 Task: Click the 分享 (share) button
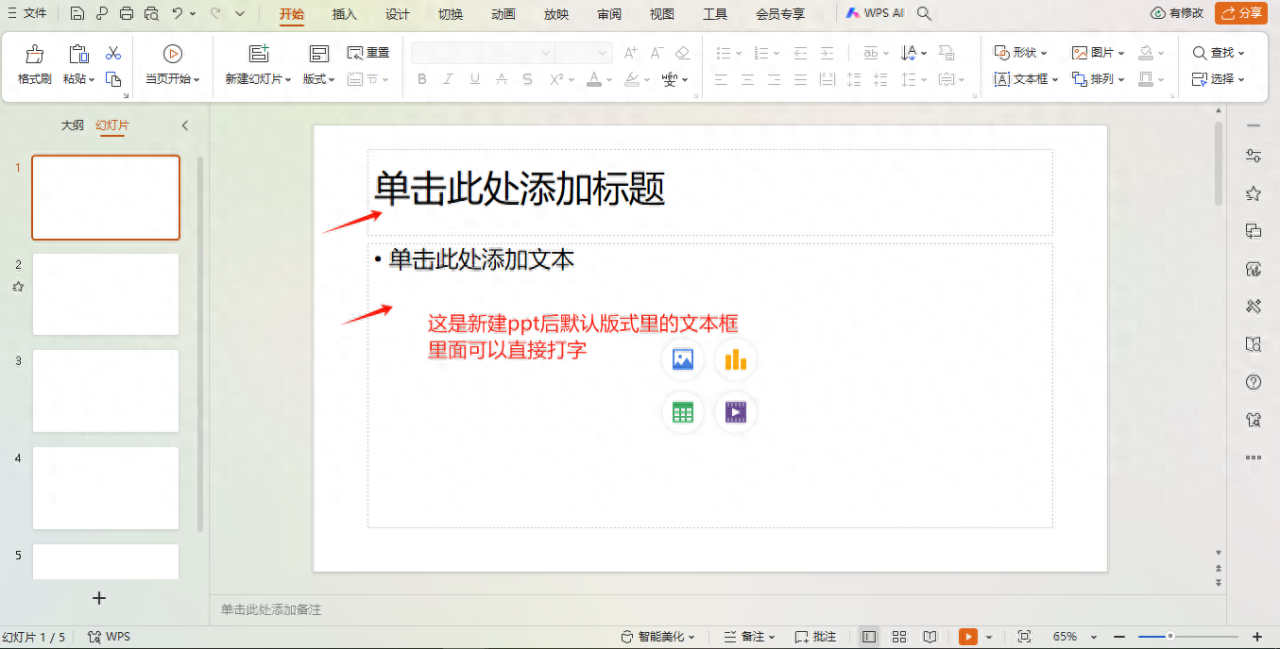pyautogui.click(x=1240, y=14)
